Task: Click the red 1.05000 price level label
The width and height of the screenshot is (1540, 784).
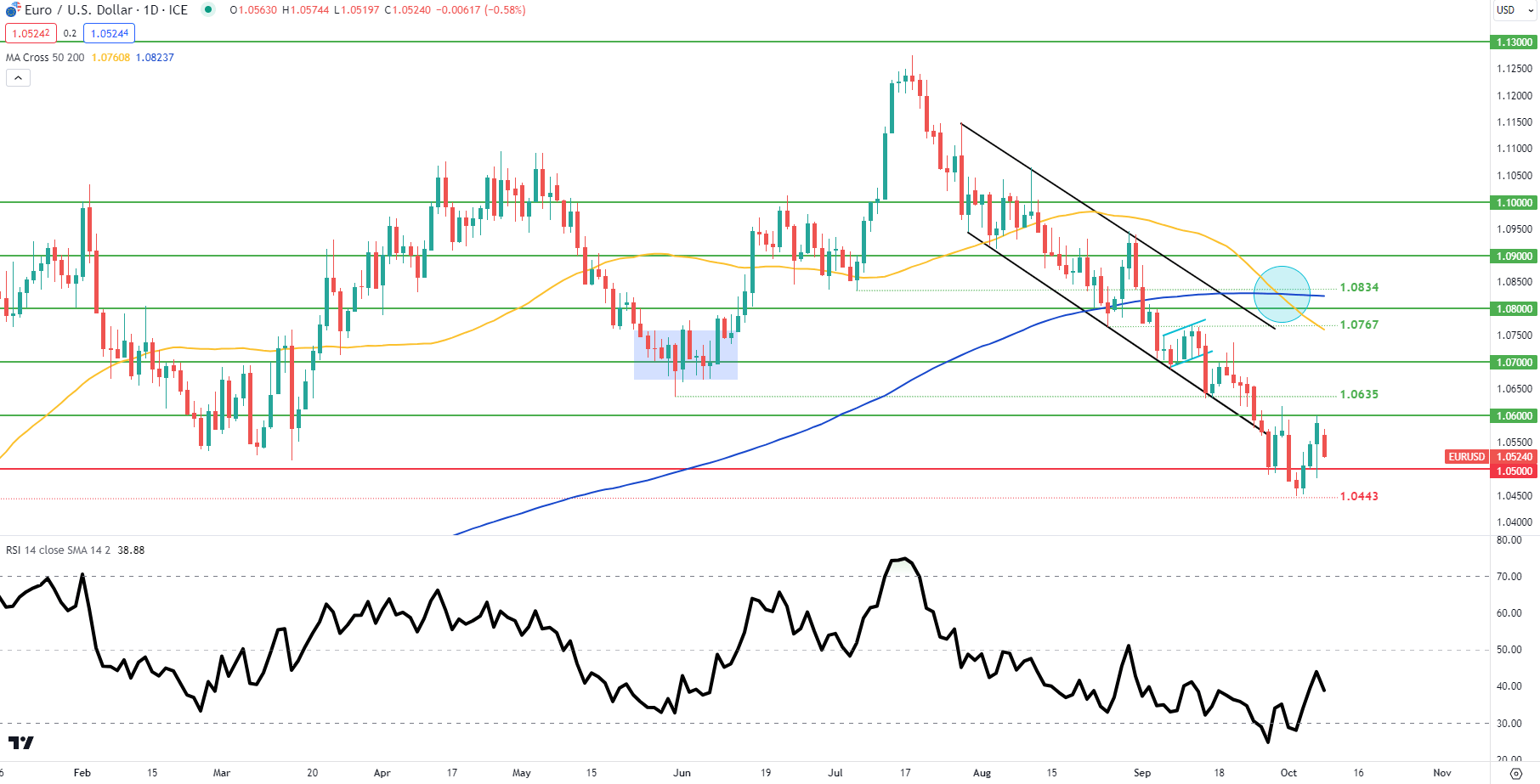Action: [1515, 471]
